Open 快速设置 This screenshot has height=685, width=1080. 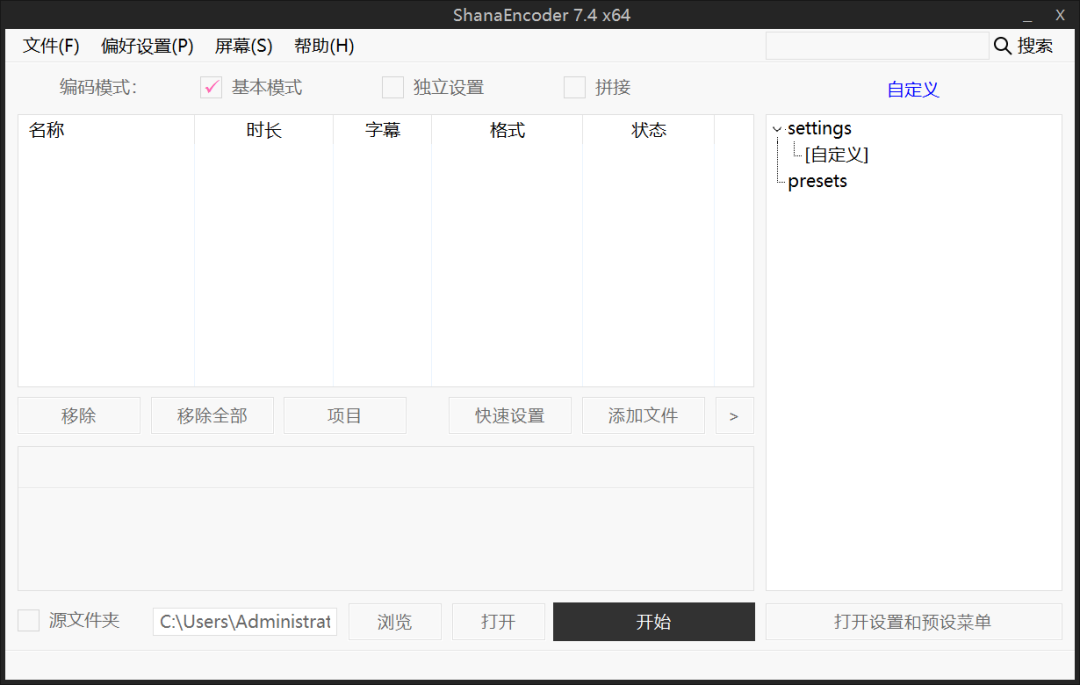click(x=510, y=415)
